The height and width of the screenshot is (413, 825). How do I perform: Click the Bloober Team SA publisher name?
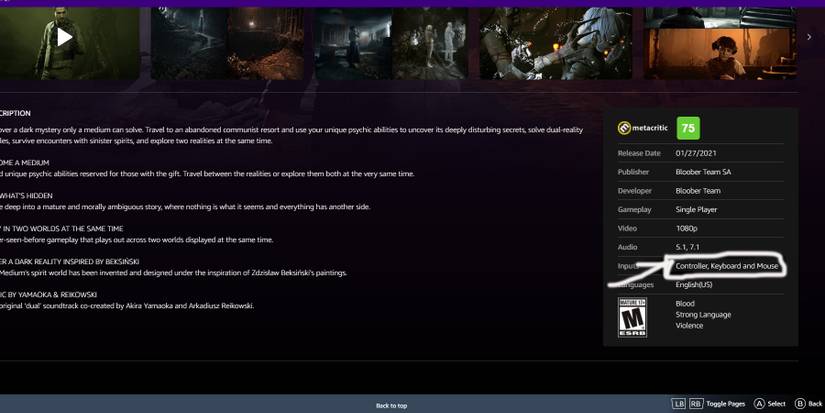(x=703, y=172)
